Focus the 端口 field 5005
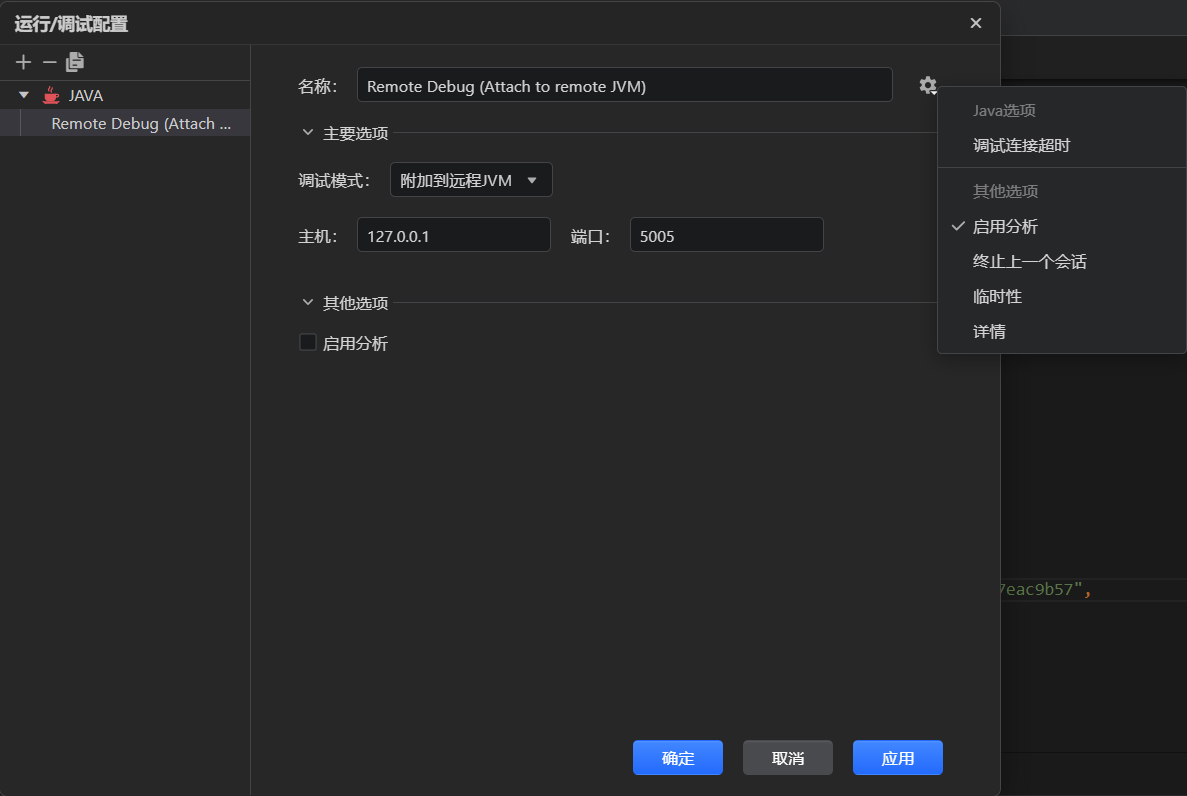This screenshot has width=1187, height=796. [727, 236]
